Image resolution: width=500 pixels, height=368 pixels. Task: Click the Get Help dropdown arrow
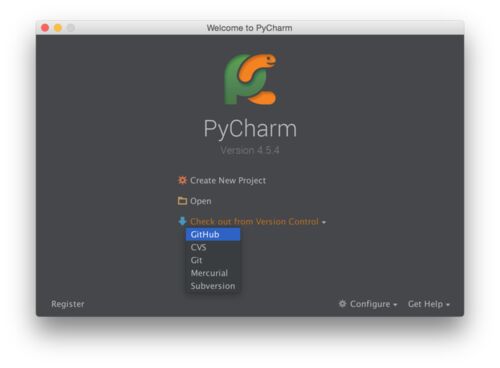pos(448,305)
